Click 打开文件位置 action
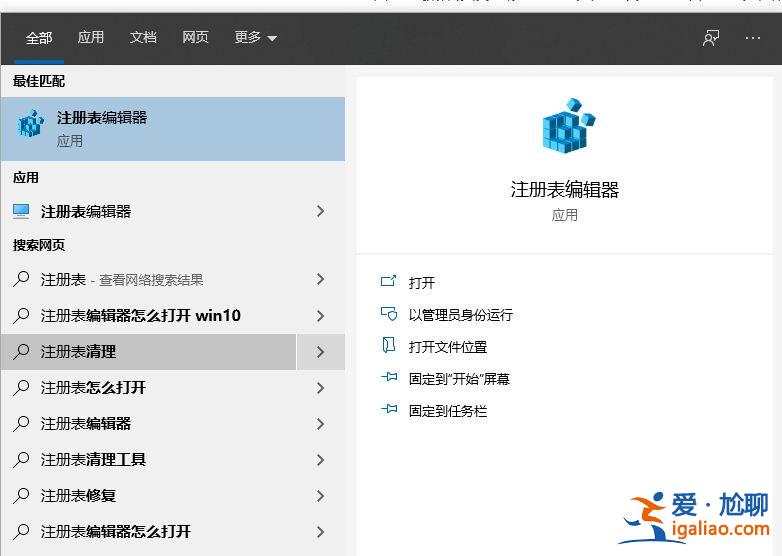 click(448, 347)
